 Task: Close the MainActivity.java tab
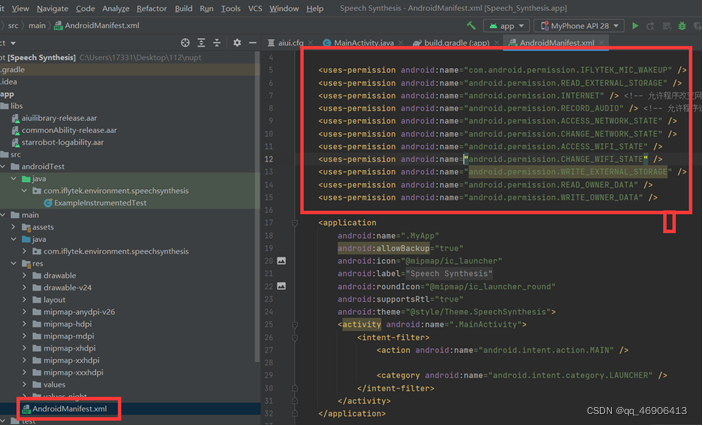coord(401,43)
